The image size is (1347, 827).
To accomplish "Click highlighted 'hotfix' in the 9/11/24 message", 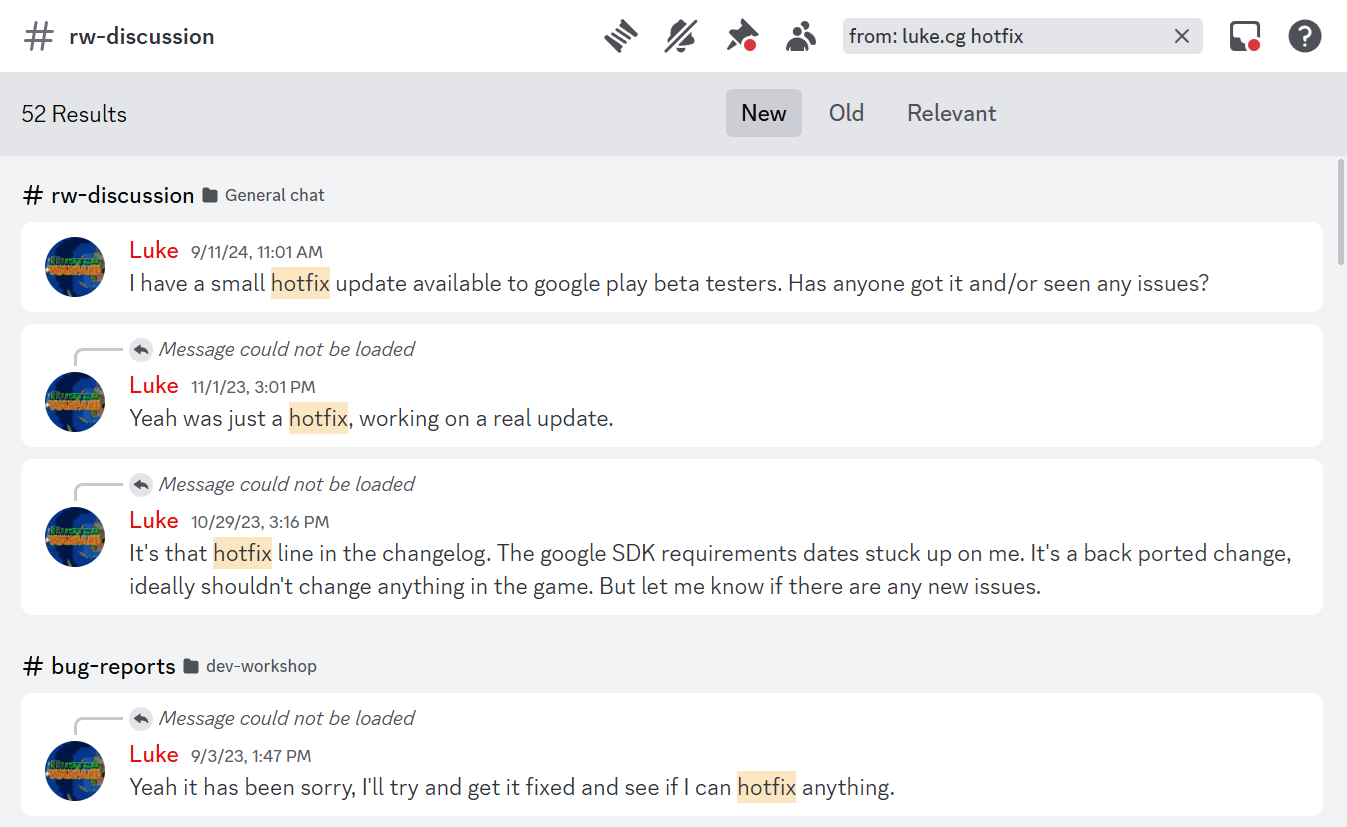I will coord(300,283).
